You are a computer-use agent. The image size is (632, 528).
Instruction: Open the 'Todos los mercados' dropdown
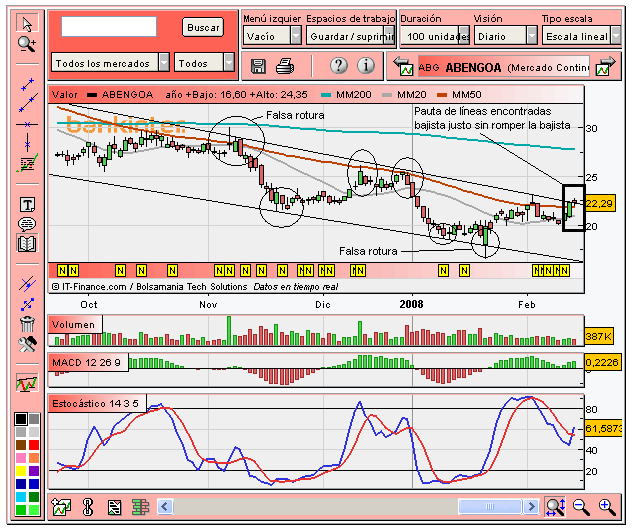click(x=110, y=63)
